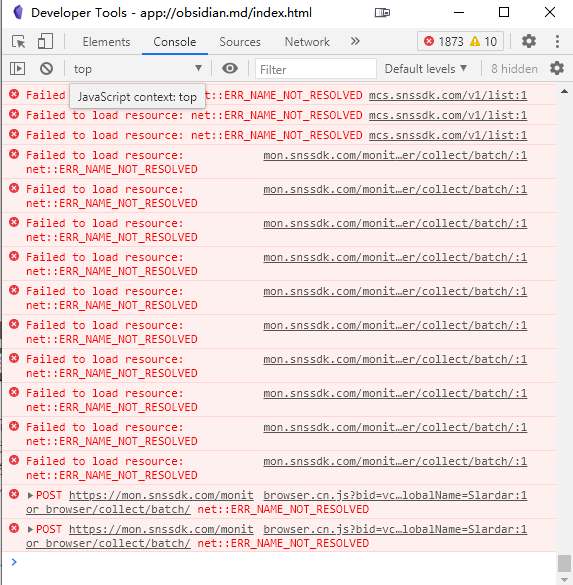The width and height of the screenshot is (573, 585).
Task: Open console settings gear
Action: (557, 68)
